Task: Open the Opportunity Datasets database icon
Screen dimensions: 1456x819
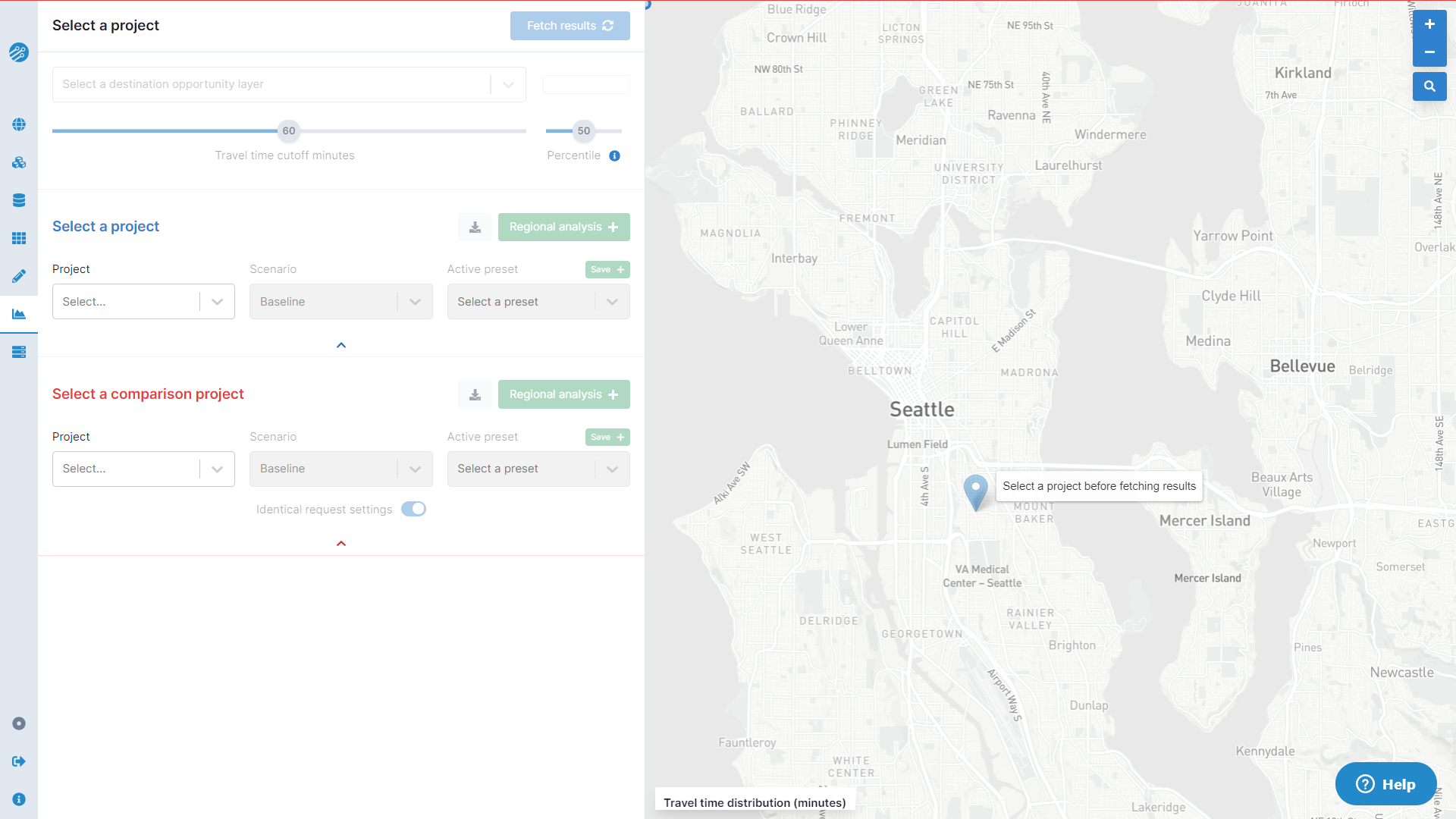Action: (19, 200)
